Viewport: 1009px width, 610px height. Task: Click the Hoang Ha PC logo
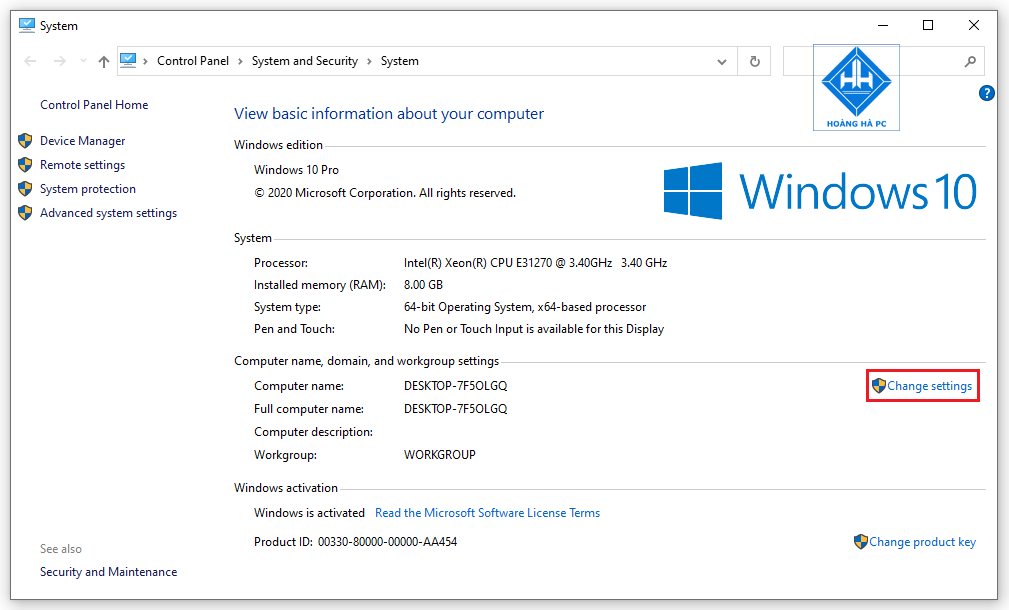click(x=856, y=87)
